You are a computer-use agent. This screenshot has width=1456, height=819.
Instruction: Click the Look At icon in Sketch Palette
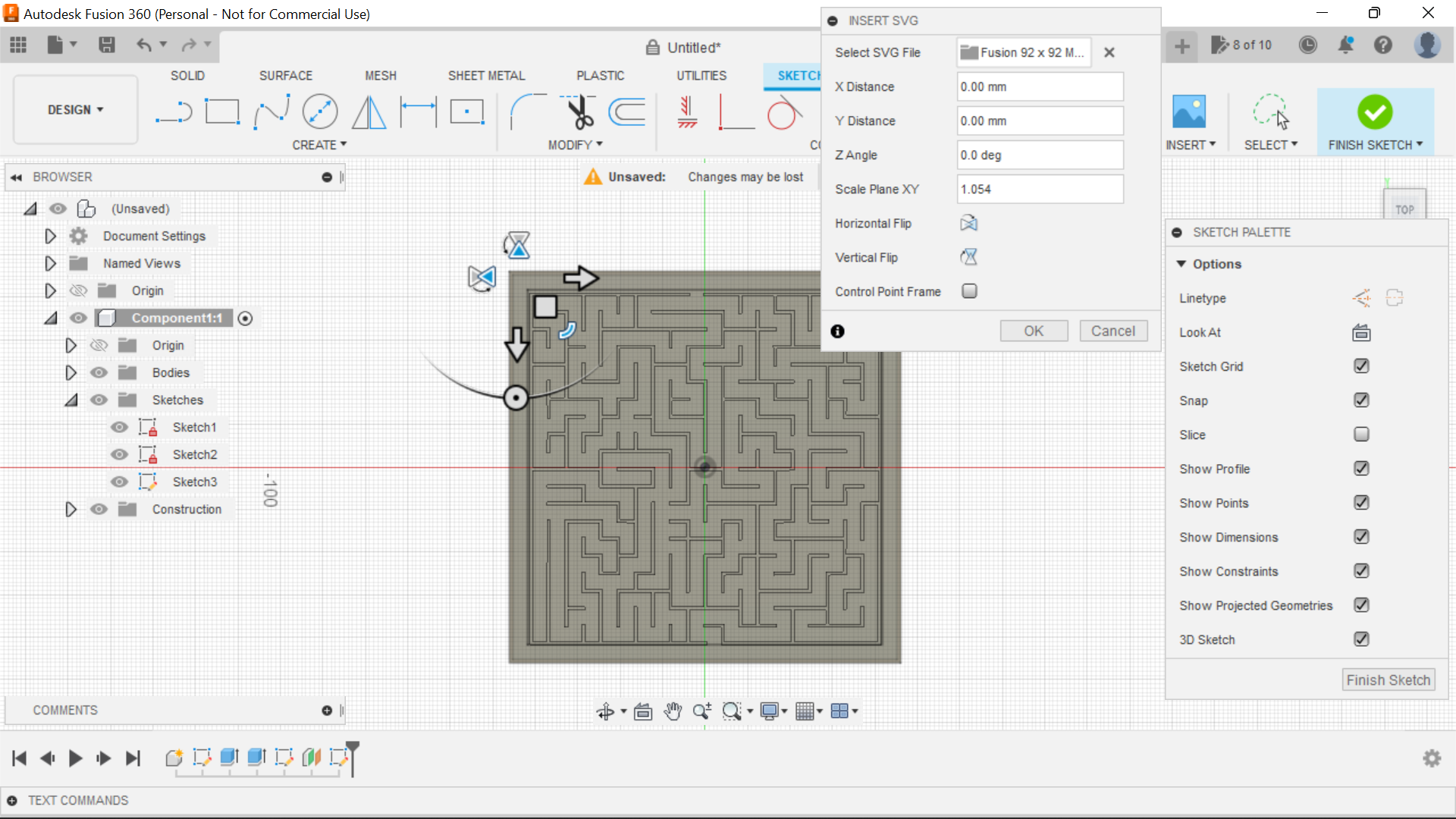[x=1361, y=332]
